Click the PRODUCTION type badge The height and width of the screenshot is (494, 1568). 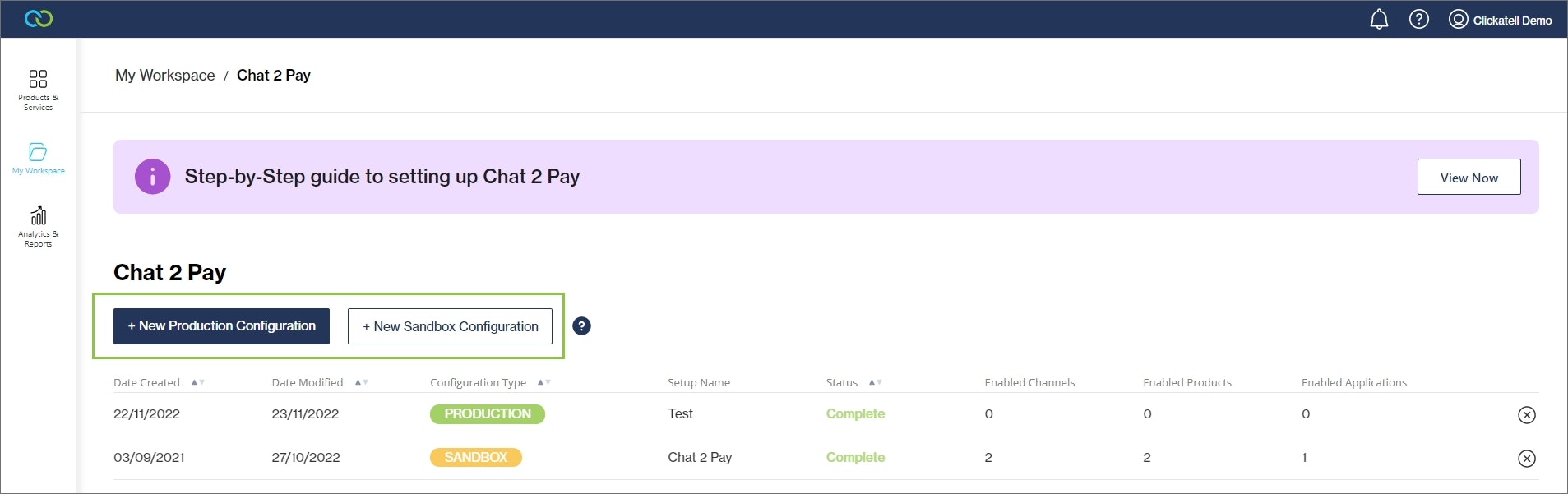point(488,414)
